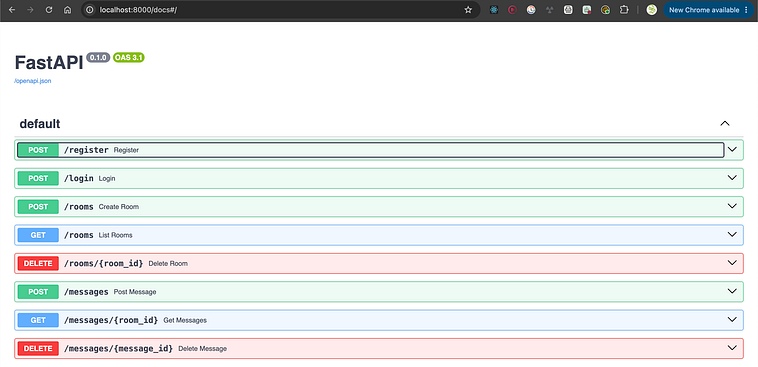Expand the DELETE /rooms/{room_id} chevron
The width and height of the screenshot is (758, 367).
click(x=732, y=263)
